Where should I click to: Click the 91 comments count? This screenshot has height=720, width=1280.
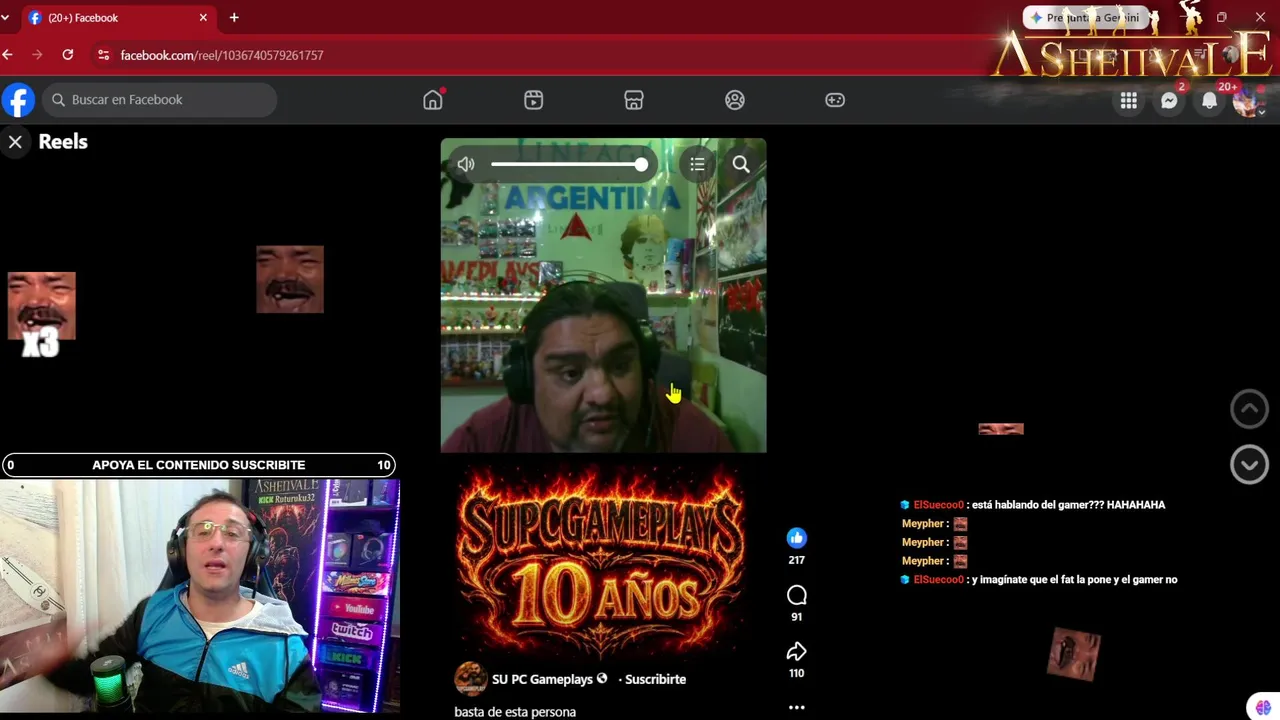[x=796, y=617]
